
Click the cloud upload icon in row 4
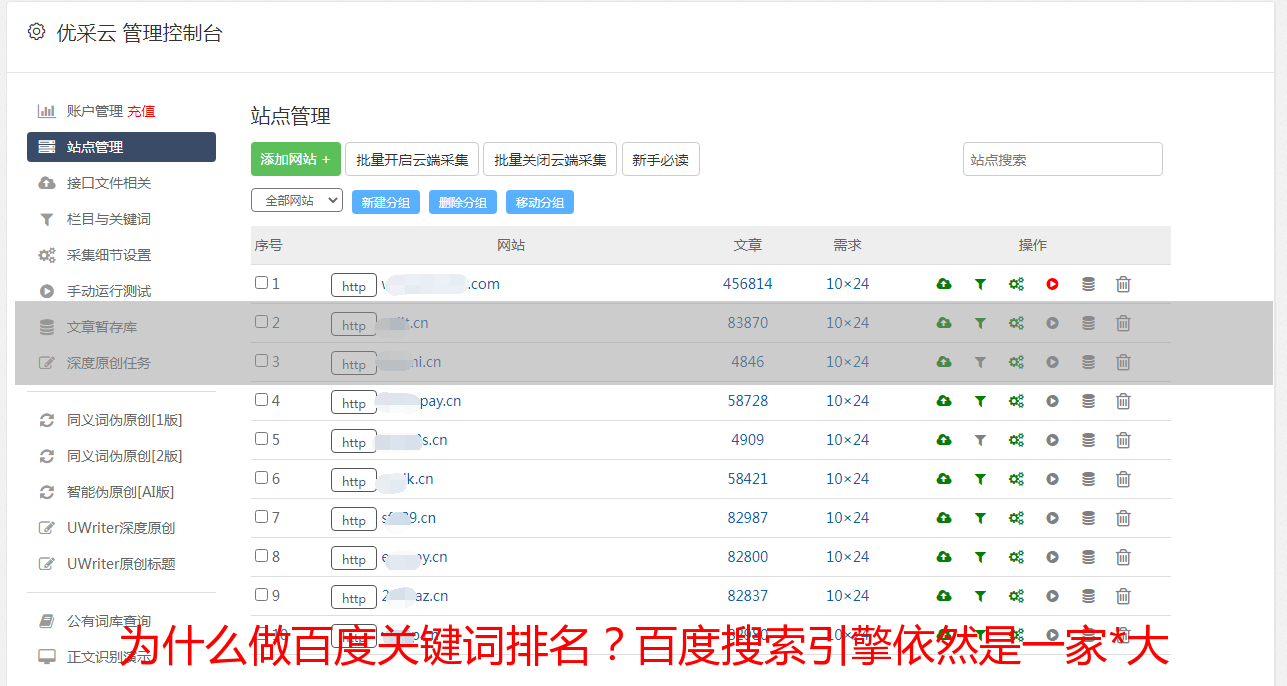pyautogui.click(x=944, y=401)
